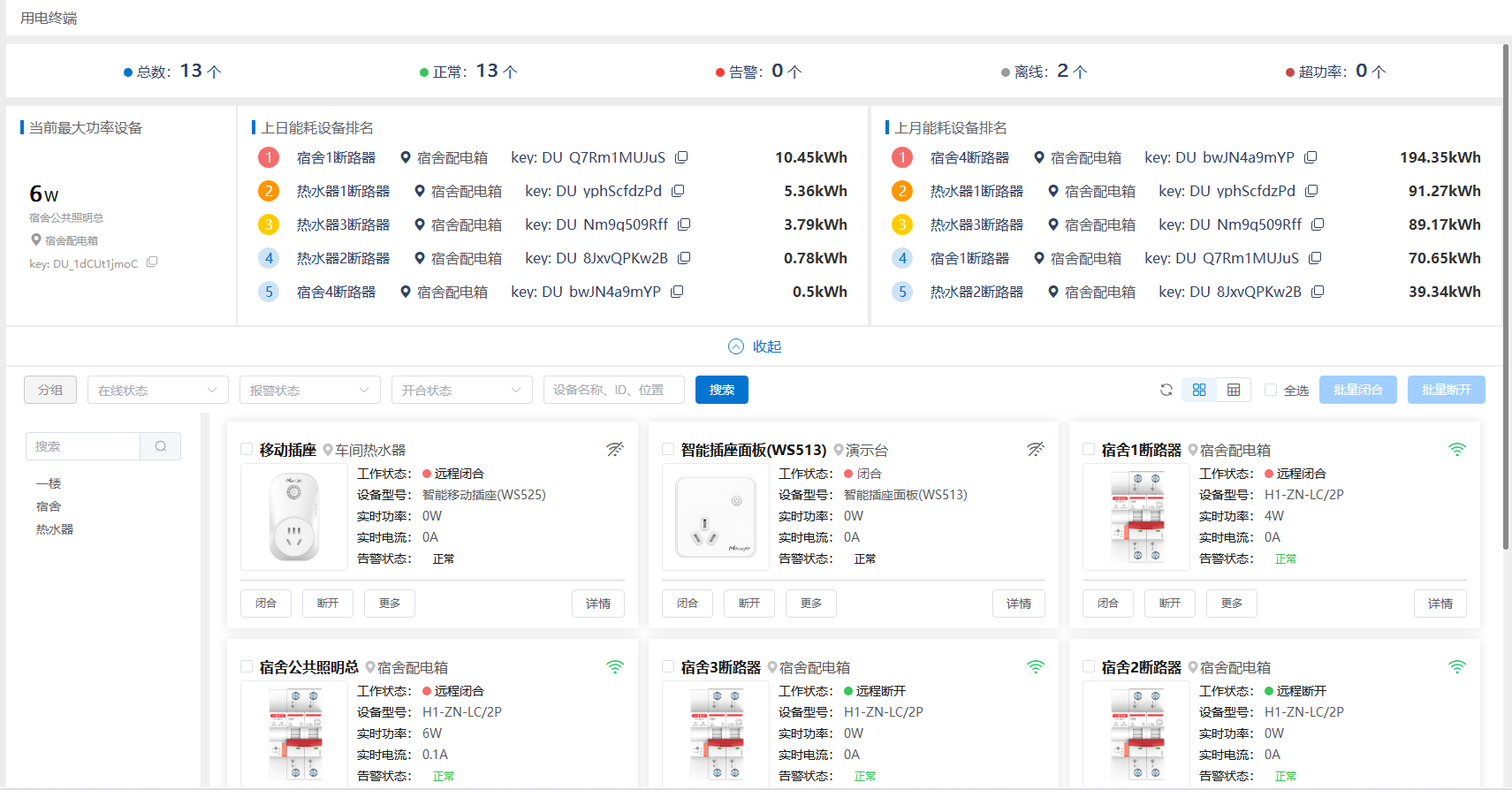Select the 移动插座 device checkbox
Viewport: 1512px width, 790px height.
[247, 450]
